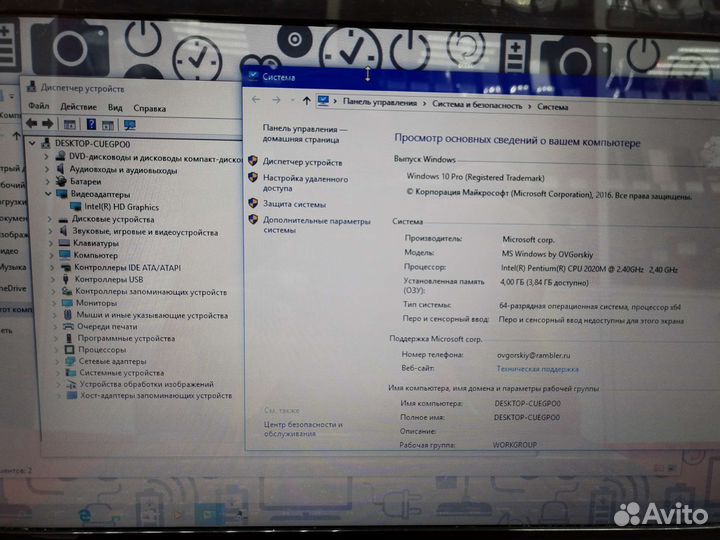The image size is (720, 540).
Task: Select Контроллеры запоминающих устройств item
Action: (151, 292)
